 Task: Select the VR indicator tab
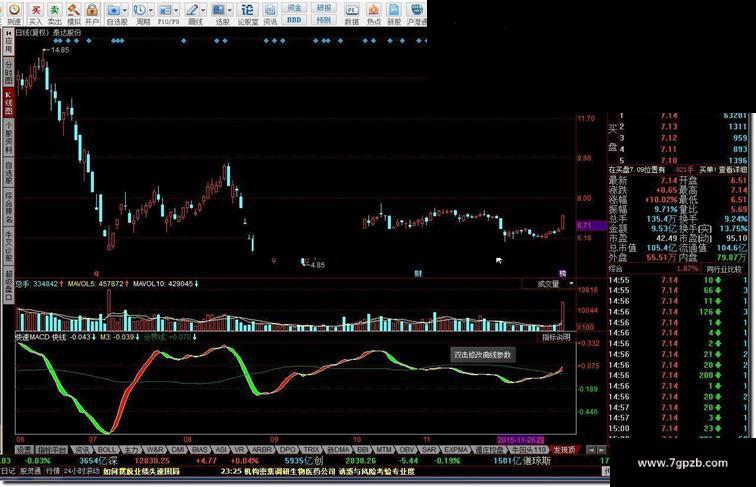coord(240,449)
